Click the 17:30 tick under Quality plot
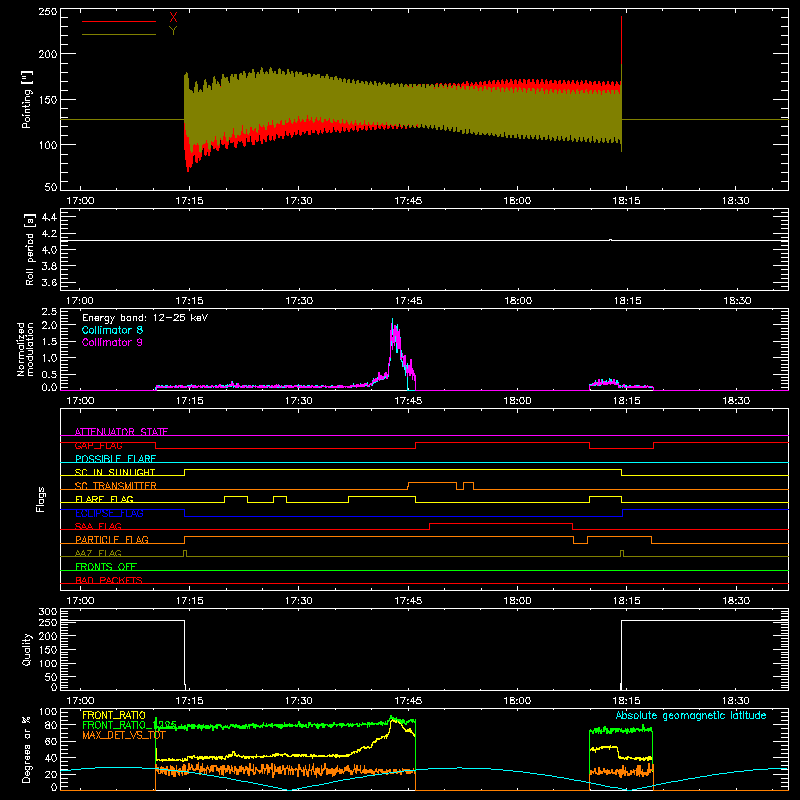Viewport: 800px width, 800px height. 299,701
